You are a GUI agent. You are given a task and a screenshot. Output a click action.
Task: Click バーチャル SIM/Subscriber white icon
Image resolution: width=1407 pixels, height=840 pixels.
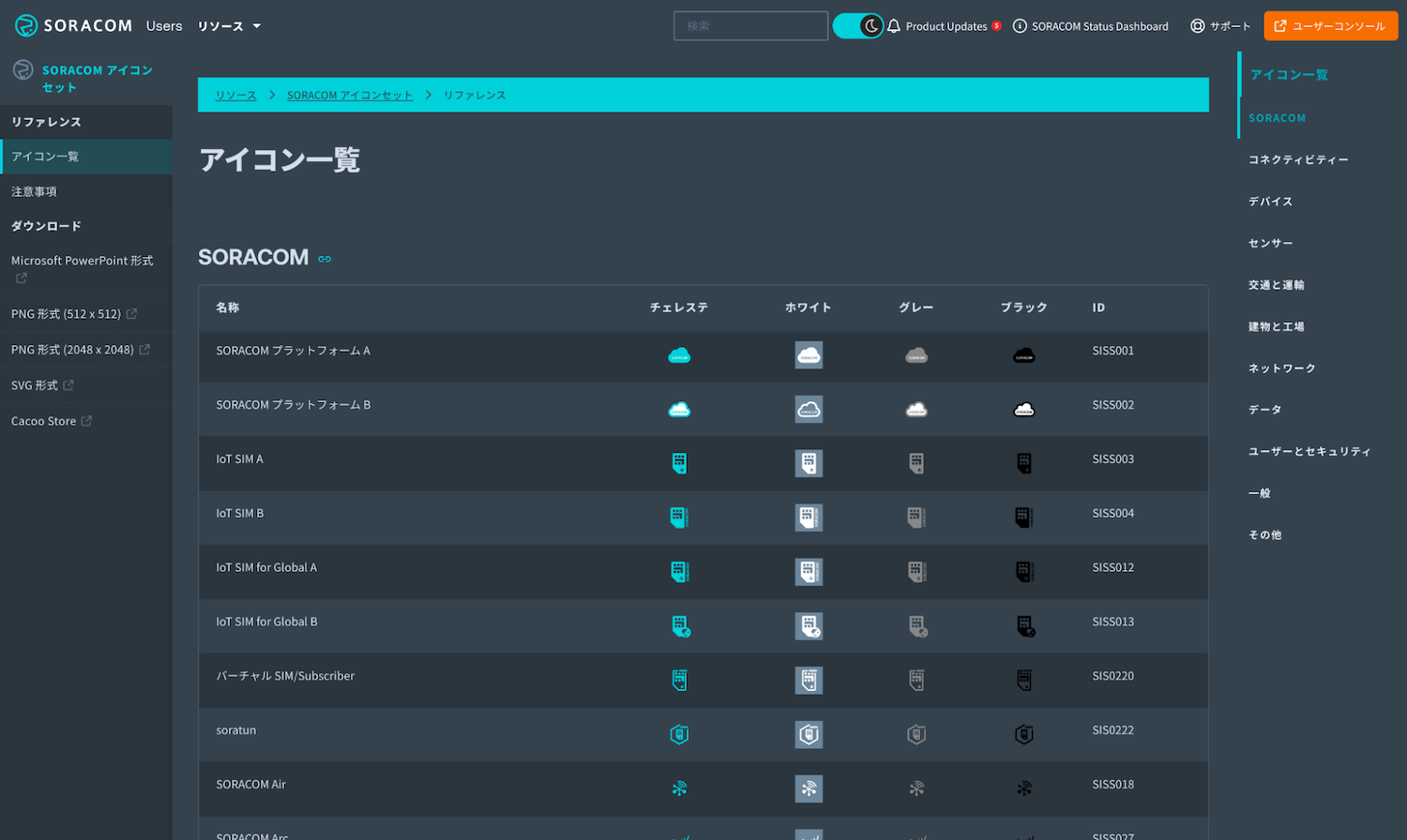[x=809, y=681]
